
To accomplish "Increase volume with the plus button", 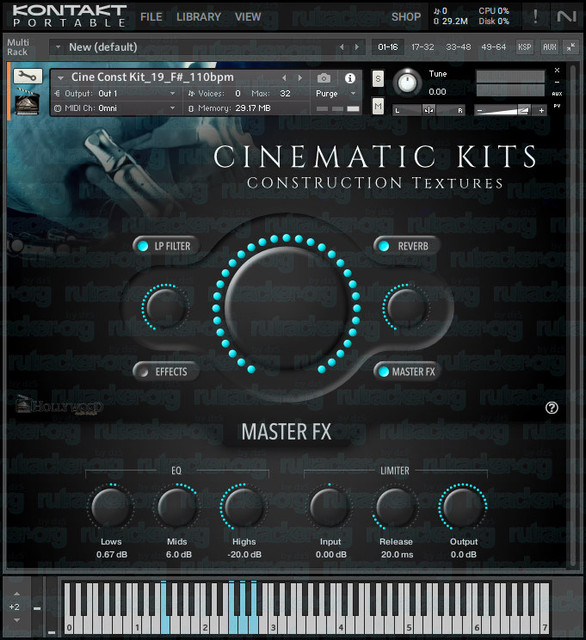I will [541, 110].
